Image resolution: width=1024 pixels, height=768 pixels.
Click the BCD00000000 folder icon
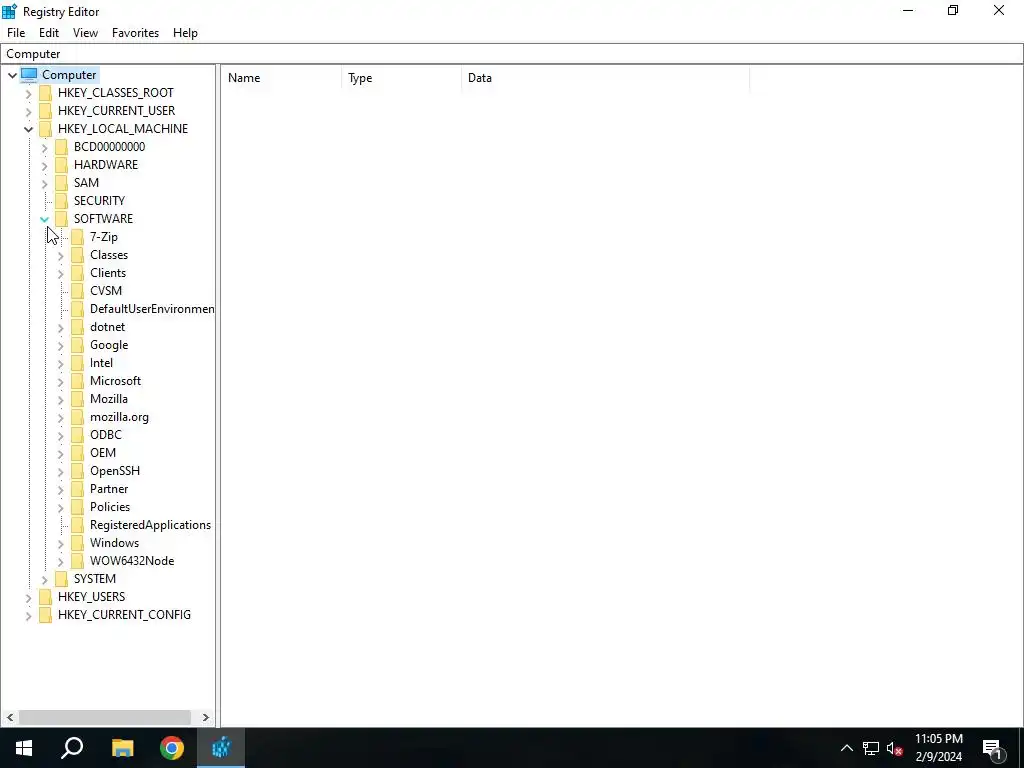tap(61, 147)
